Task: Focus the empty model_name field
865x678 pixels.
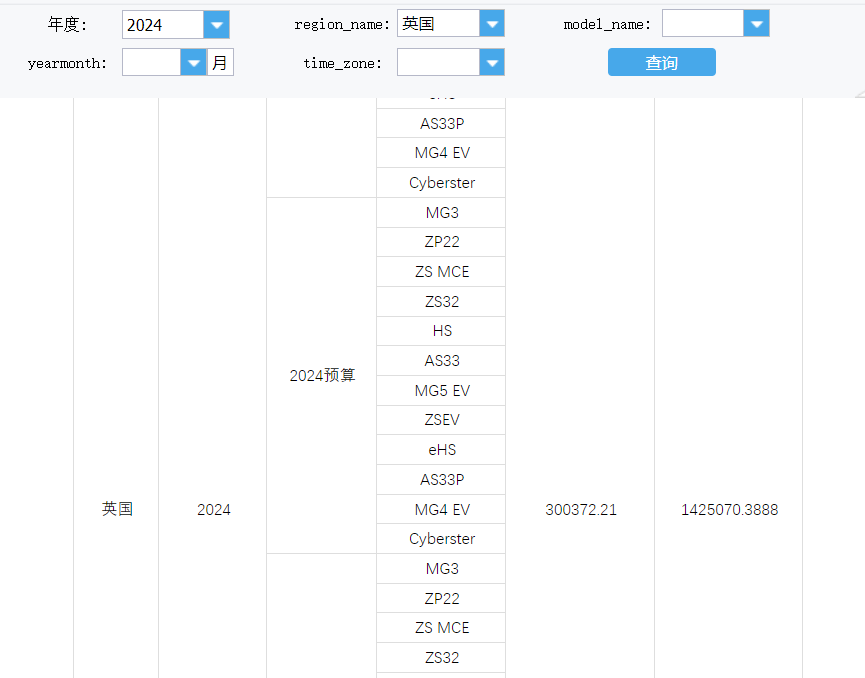Action: [703, 24]
